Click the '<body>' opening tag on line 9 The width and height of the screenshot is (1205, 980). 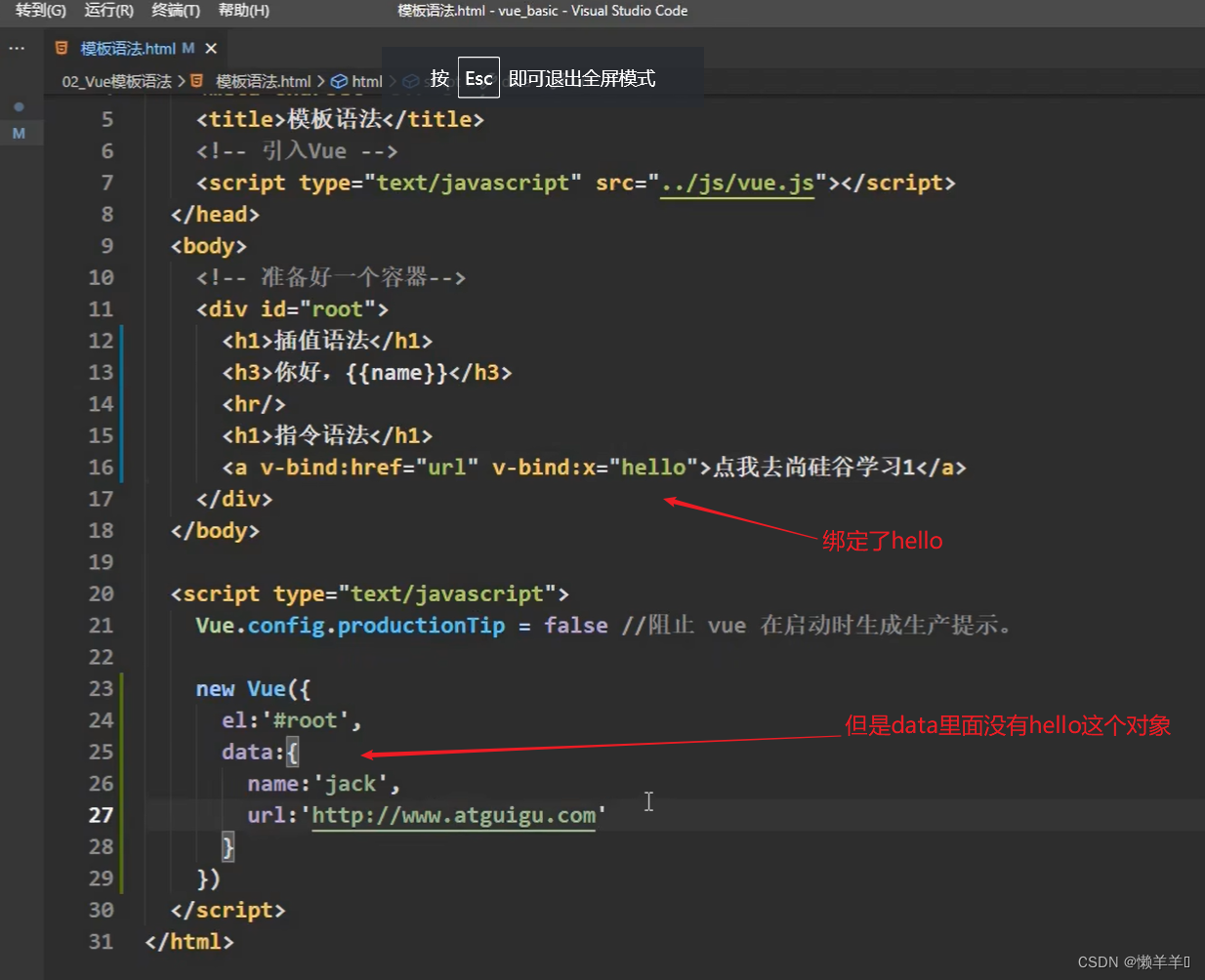(x=208, y=246)
